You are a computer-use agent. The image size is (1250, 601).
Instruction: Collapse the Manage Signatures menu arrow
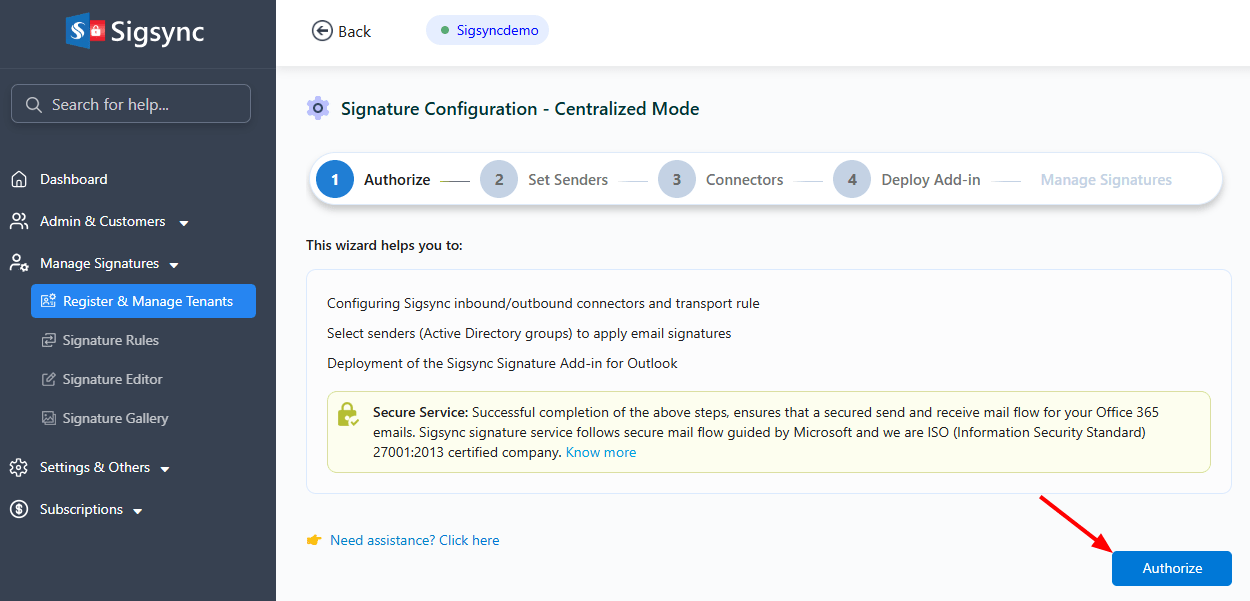(x=174, y=265)
